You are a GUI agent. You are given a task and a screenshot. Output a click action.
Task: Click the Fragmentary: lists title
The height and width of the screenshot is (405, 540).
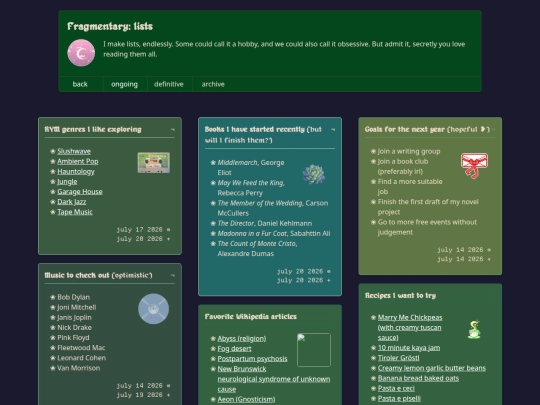click(110, 27)
